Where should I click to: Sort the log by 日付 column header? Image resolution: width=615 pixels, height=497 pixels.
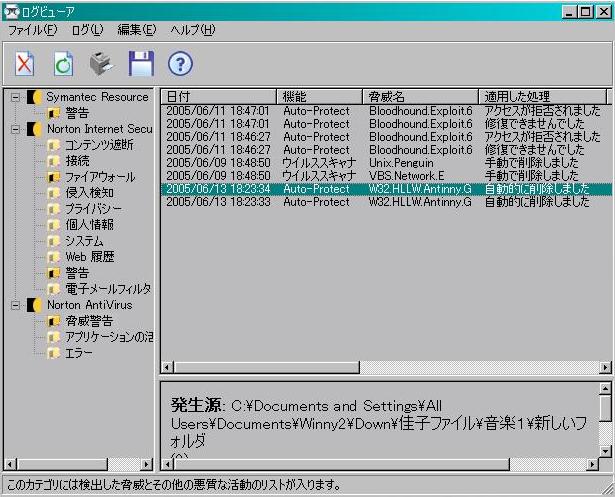[x=219, y=96]
